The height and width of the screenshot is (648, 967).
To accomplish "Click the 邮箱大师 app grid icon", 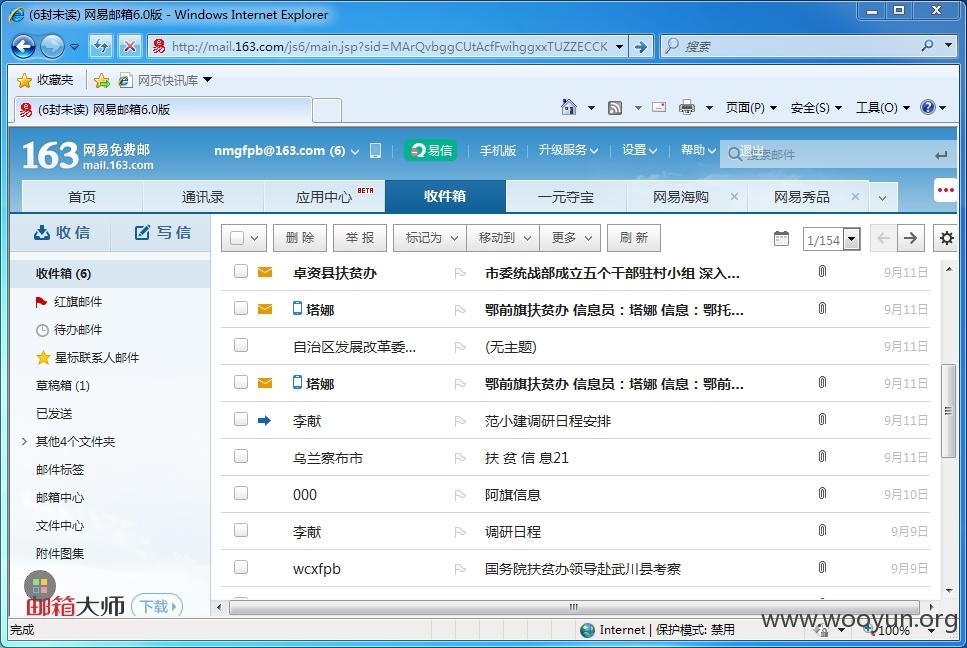I will click(39, 586).
